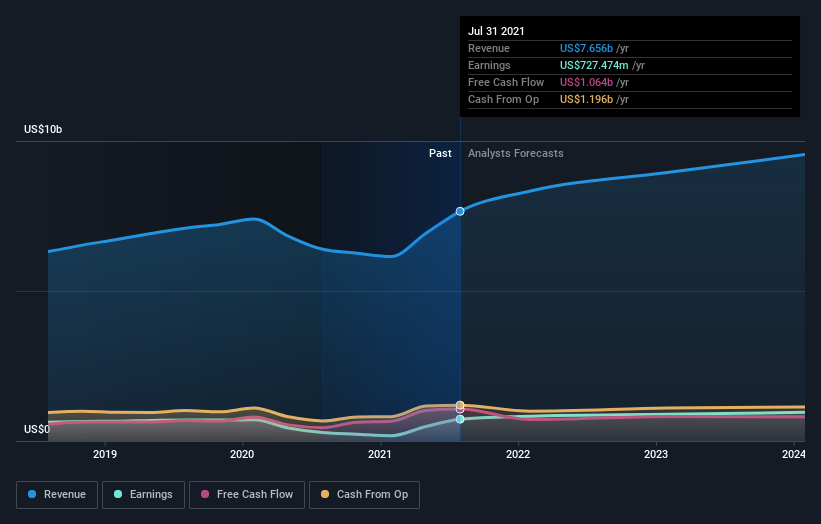Click the Revenue data point marker at Jul 2021

click(460, 211)
